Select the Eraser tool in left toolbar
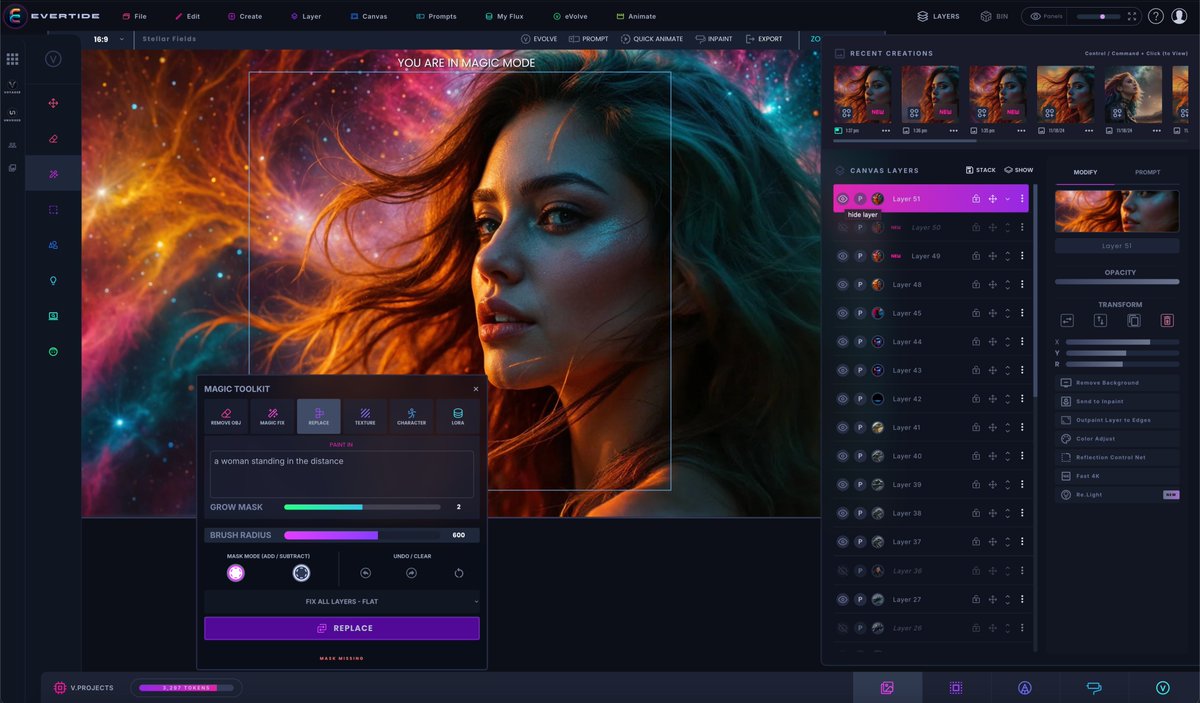 (x=53, y=138)
